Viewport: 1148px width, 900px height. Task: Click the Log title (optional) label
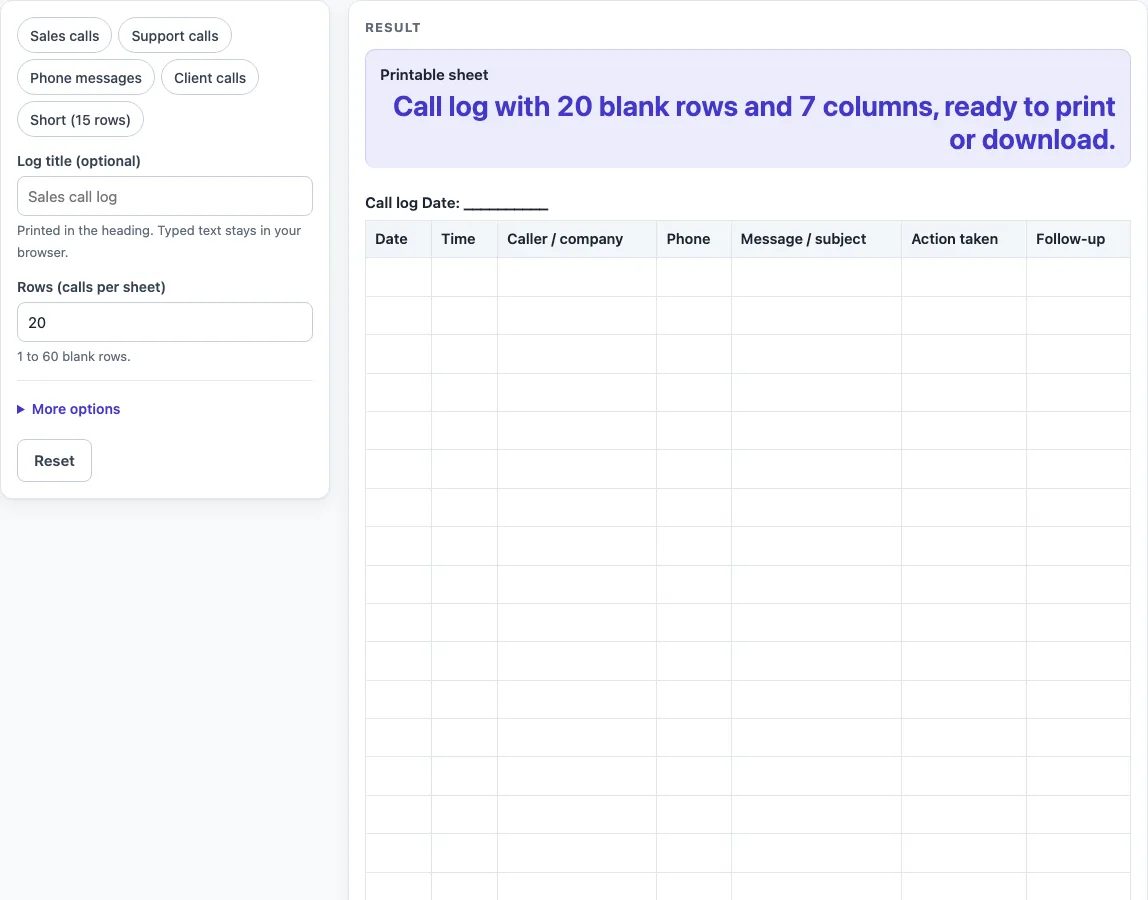pos(79,161)
